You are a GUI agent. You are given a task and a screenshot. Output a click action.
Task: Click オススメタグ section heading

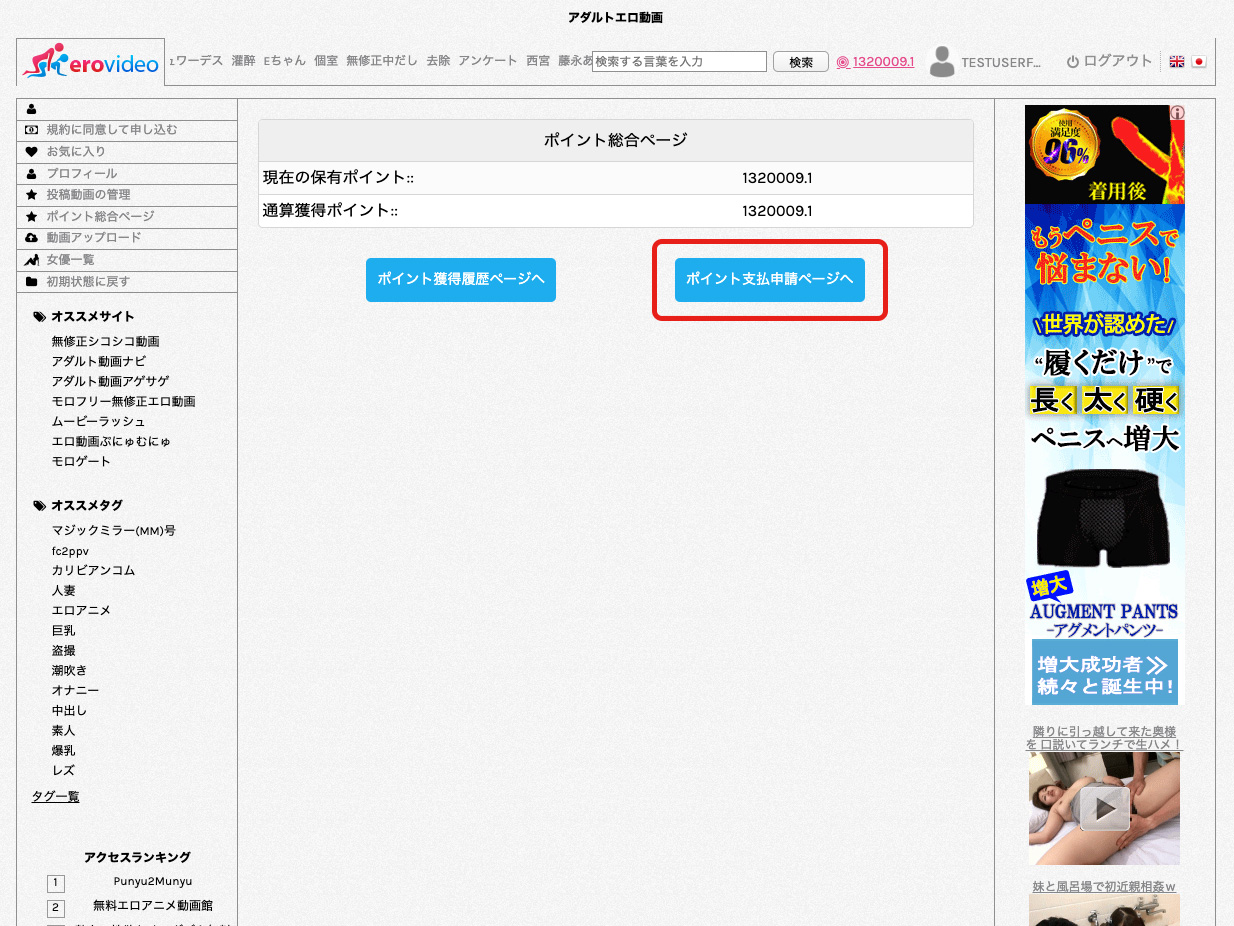87,505
